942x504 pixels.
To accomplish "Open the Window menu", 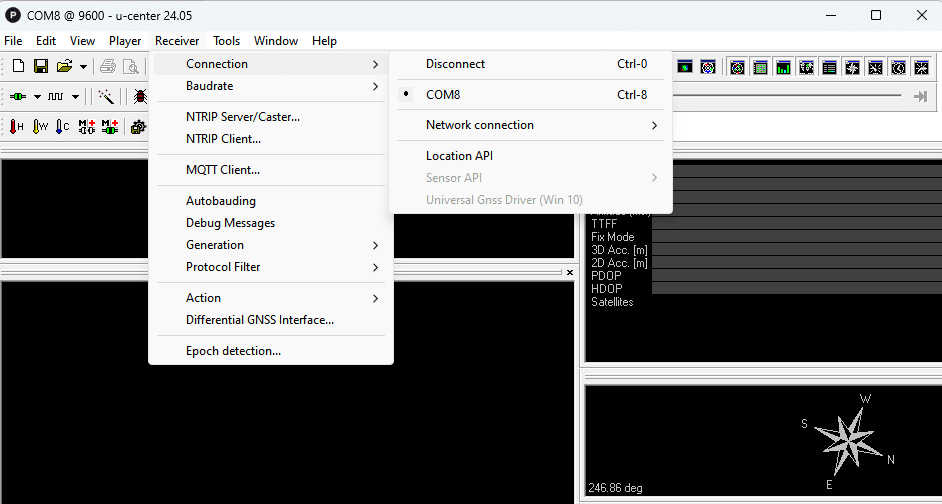I will (x=276, y=41).
